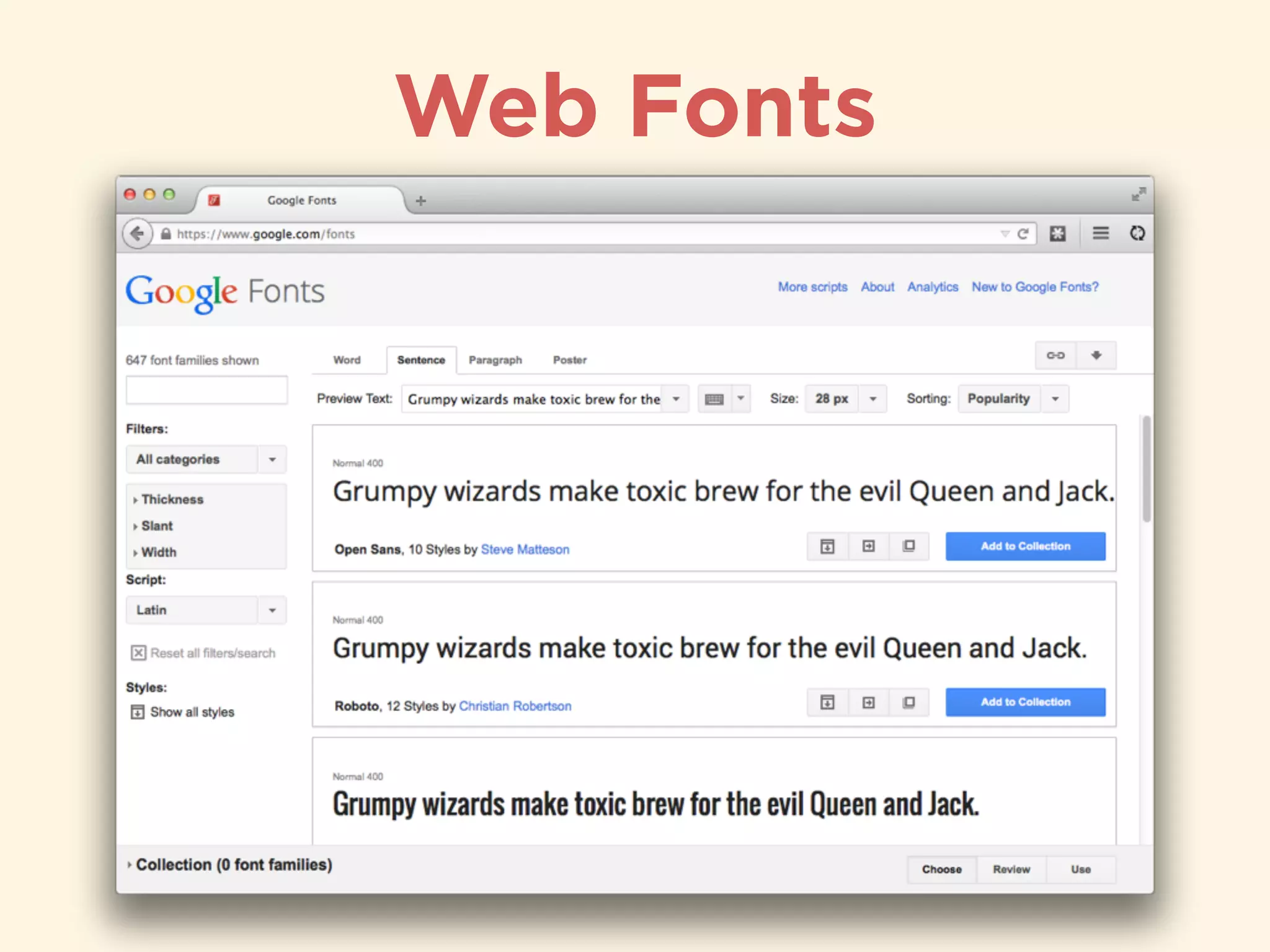
Task: Open New to Google Fonts? link
Action: click(1035, 287)
